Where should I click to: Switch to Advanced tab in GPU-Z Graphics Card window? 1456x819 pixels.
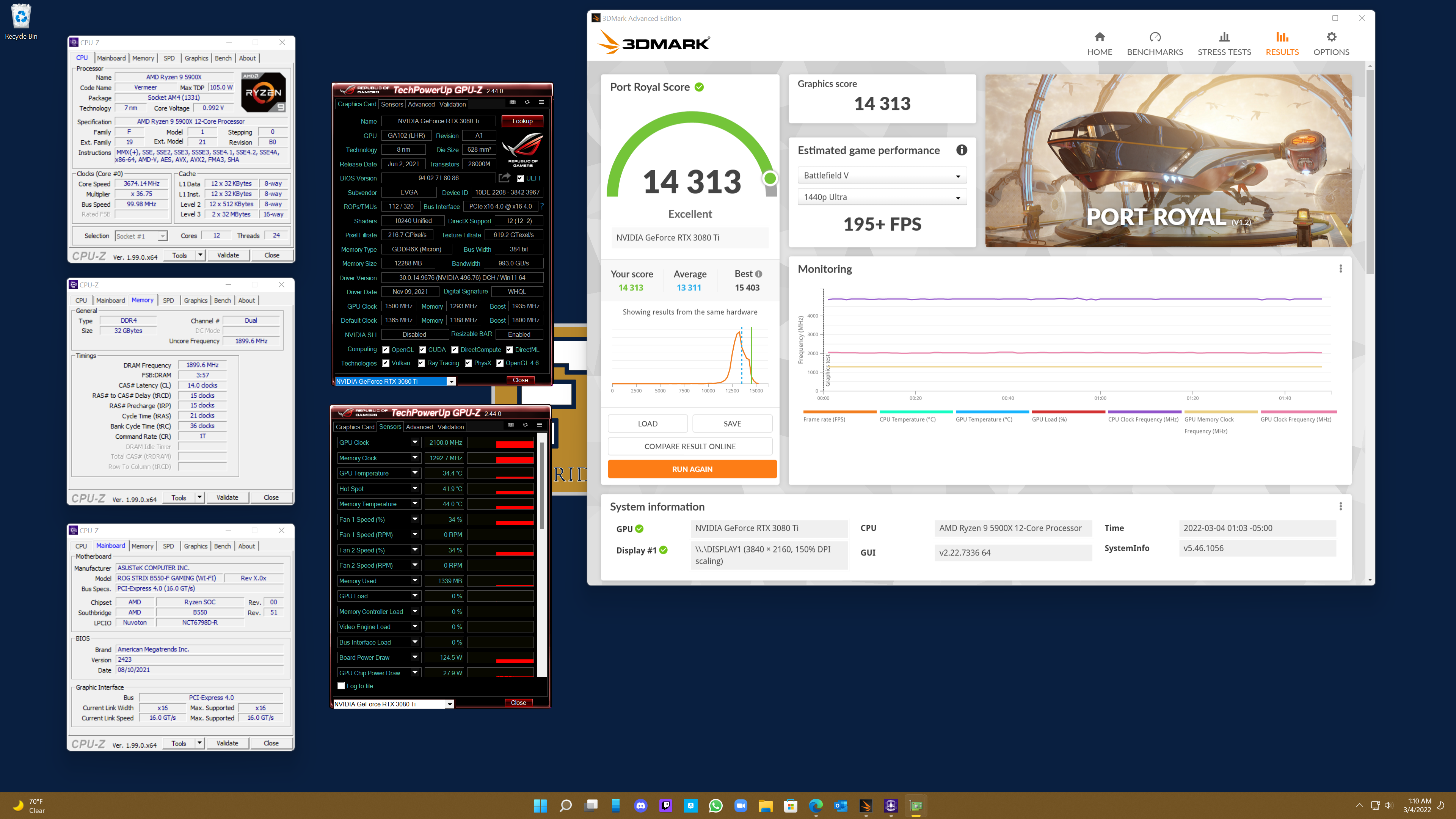point(421,105)
